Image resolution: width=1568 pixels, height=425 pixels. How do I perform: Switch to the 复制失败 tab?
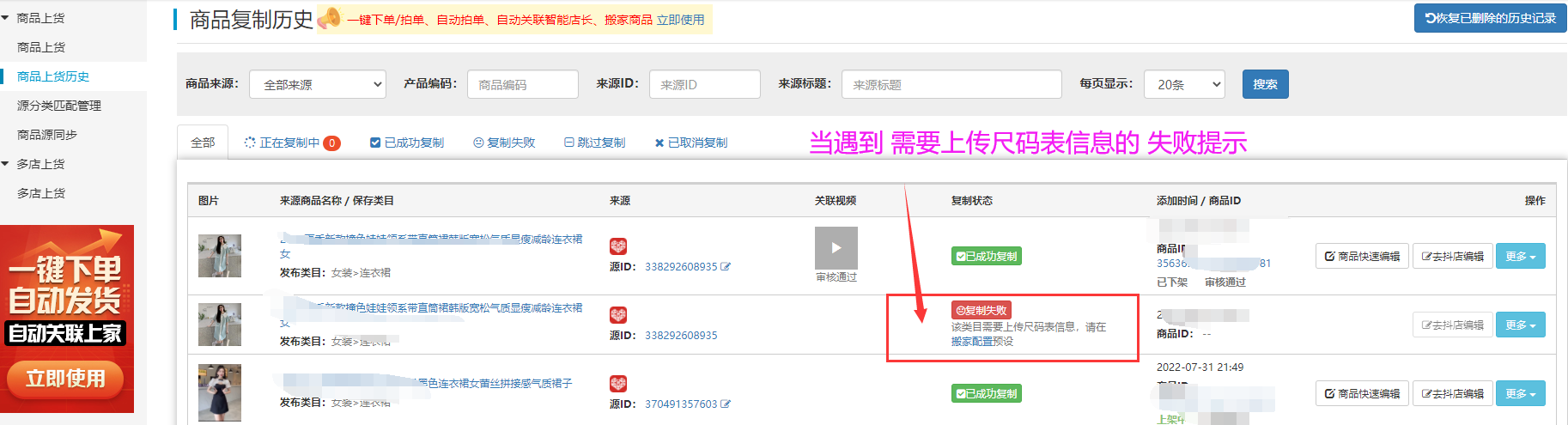click(x=504, y=143)
